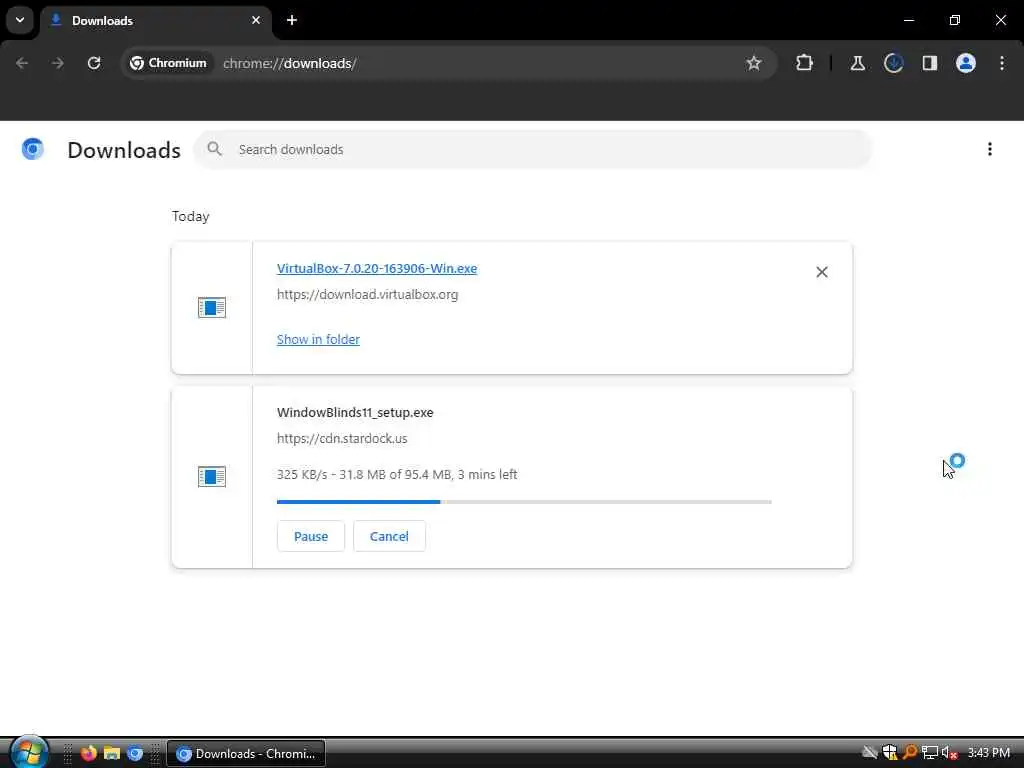This screenshot has width=1024, height=768.
Task: Go back using the back arrow
Action: click(22, 63)
